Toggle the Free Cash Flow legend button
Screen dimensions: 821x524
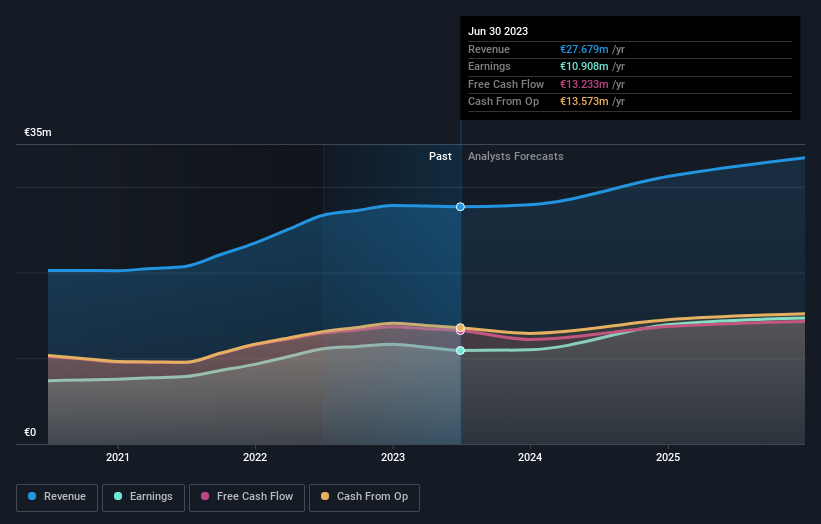click(x=247, y=497)
